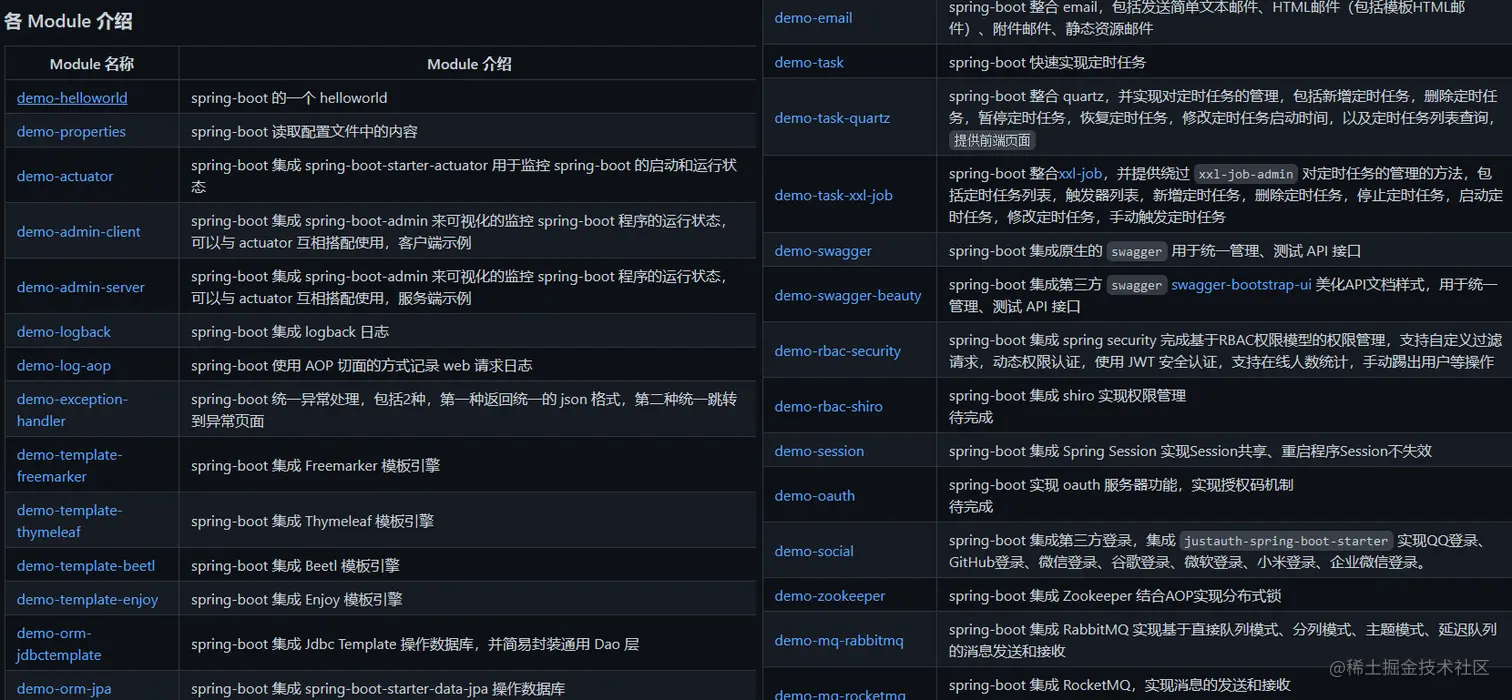
Task: Open the demo-actuator link
Action: 65,176
